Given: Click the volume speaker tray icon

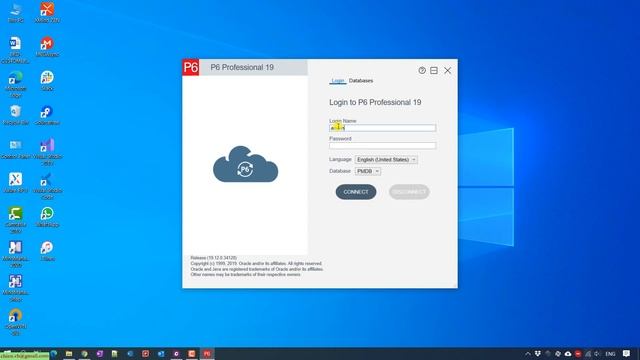Looking at the screenshot, I should (597, 354).
